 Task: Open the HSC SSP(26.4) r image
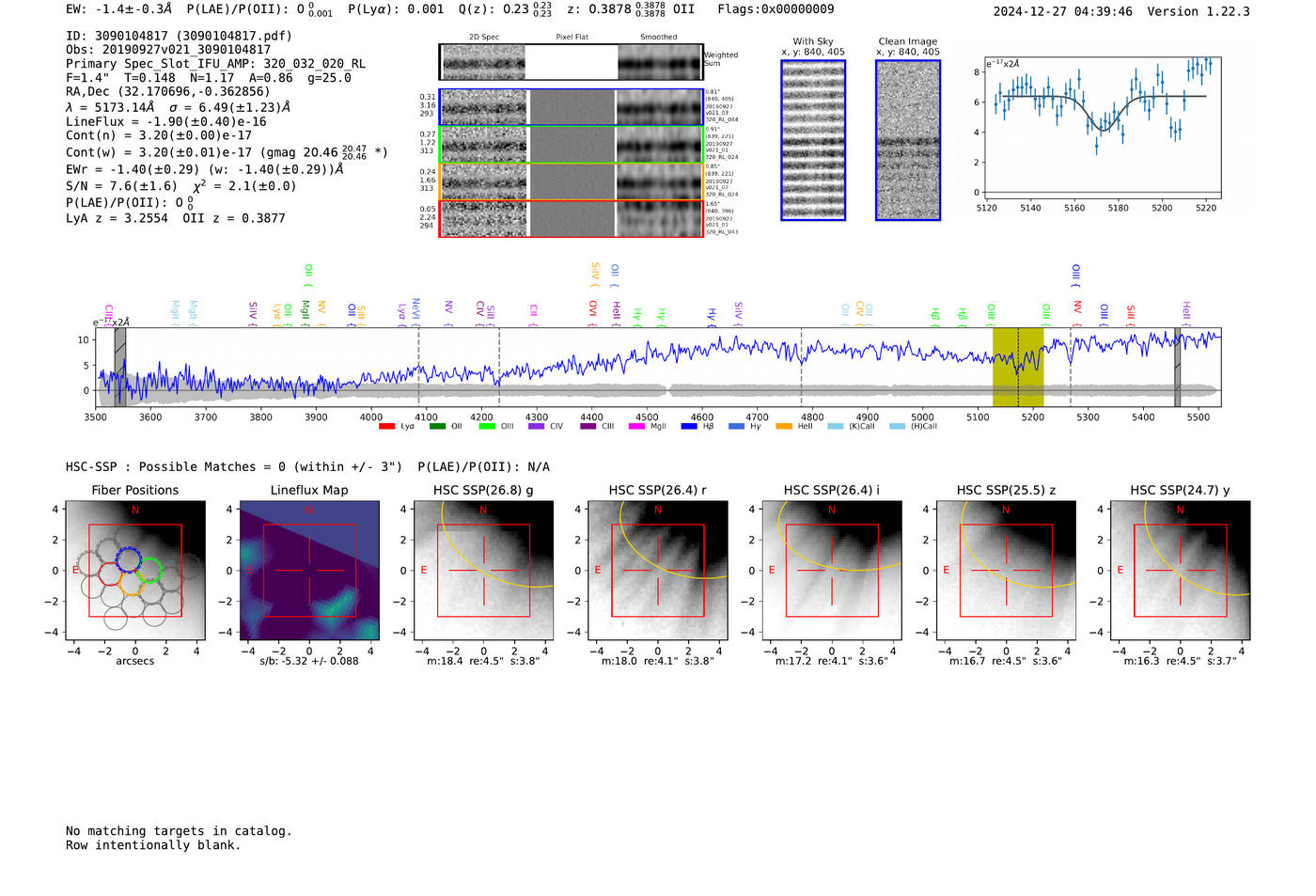(658, 571)
